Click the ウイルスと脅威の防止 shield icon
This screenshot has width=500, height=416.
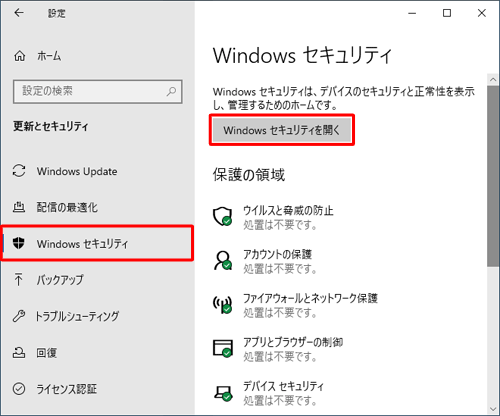223,216
